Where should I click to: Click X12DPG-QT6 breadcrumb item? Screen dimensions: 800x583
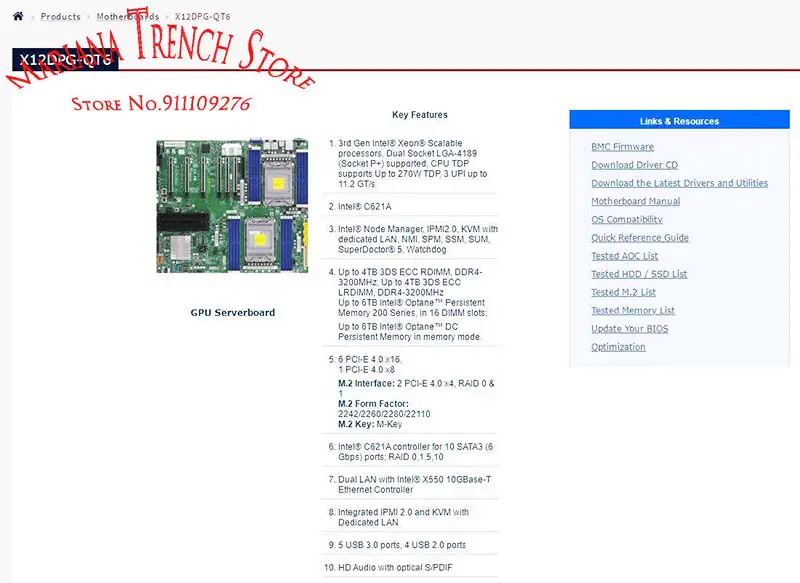tap(203, 16)
